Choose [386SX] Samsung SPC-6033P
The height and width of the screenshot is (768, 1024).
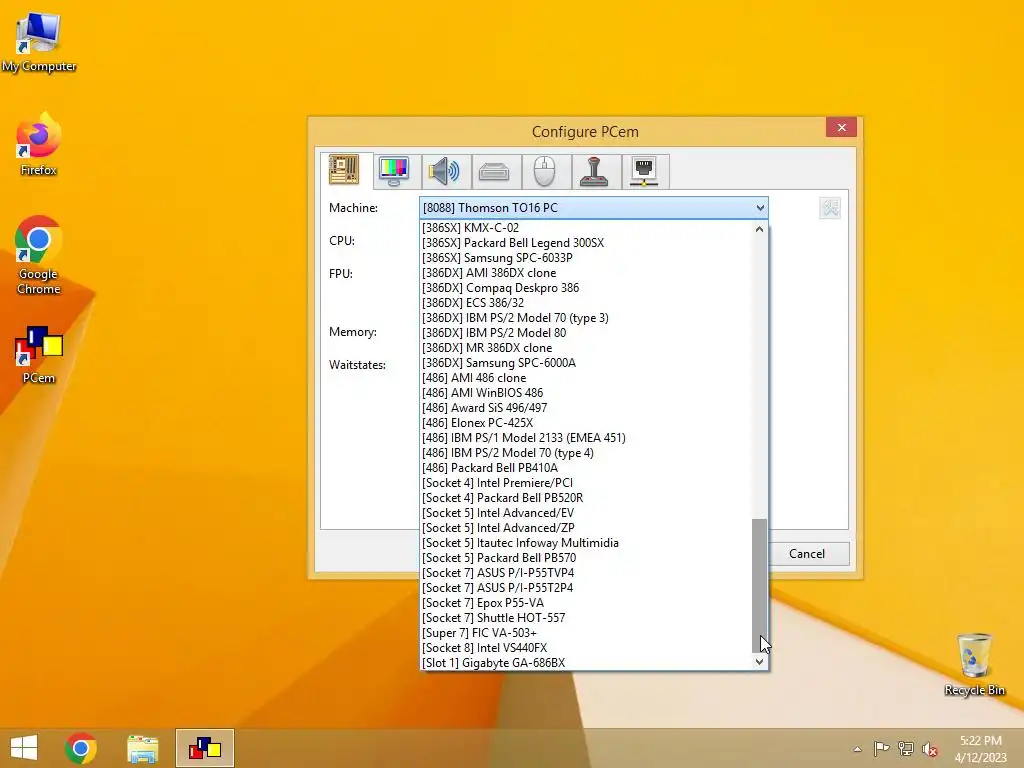[586, 258]
